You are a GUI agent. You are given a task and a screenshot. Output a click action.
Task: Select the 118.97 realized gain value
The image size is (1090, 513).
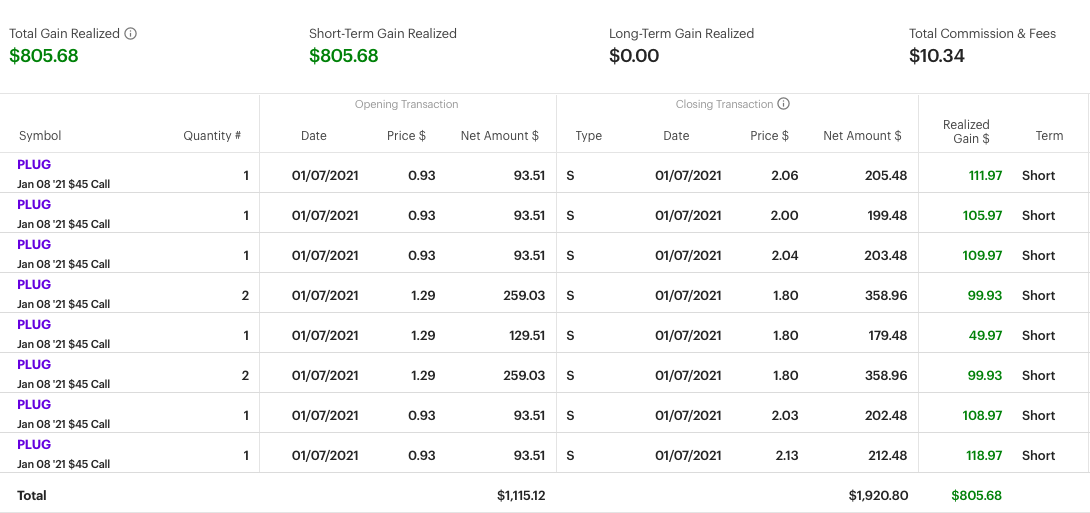click(x=985, y=456)
